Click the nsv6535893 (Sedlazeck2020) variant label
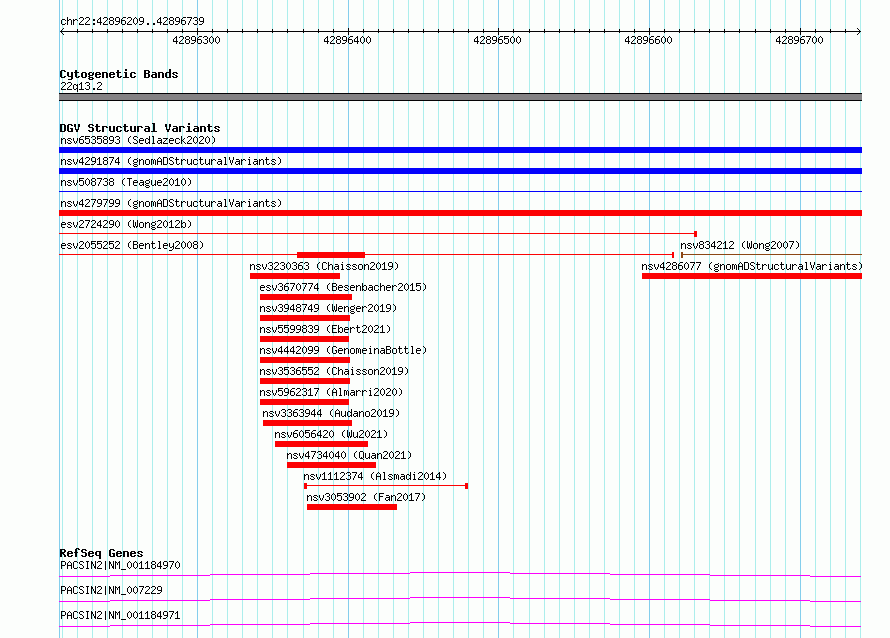This screenshot has width=890, height=638. point(138,140)
